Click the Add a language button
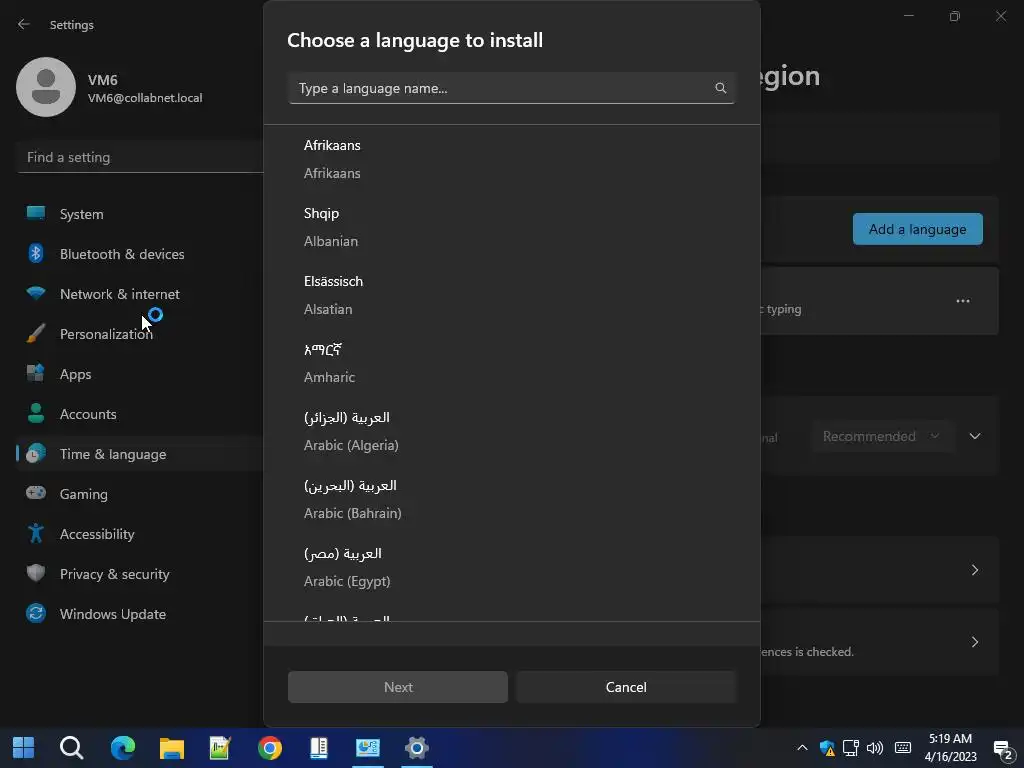The image size is (1024, 768). tap(917, 229)
